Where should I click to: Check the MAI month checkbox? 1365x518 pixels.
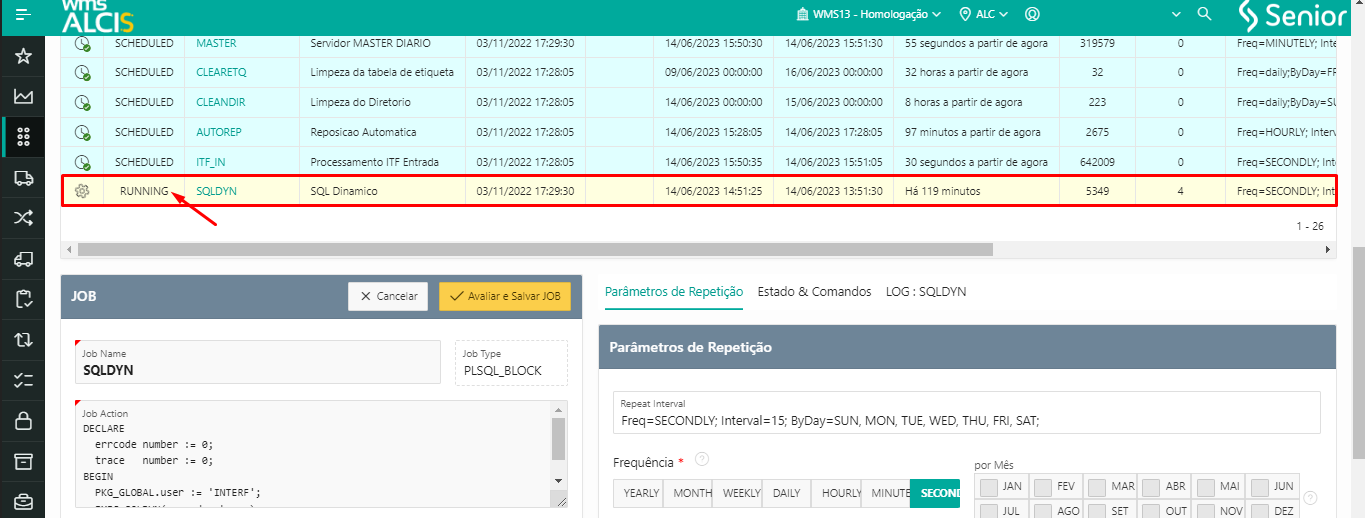point(1205,487)
